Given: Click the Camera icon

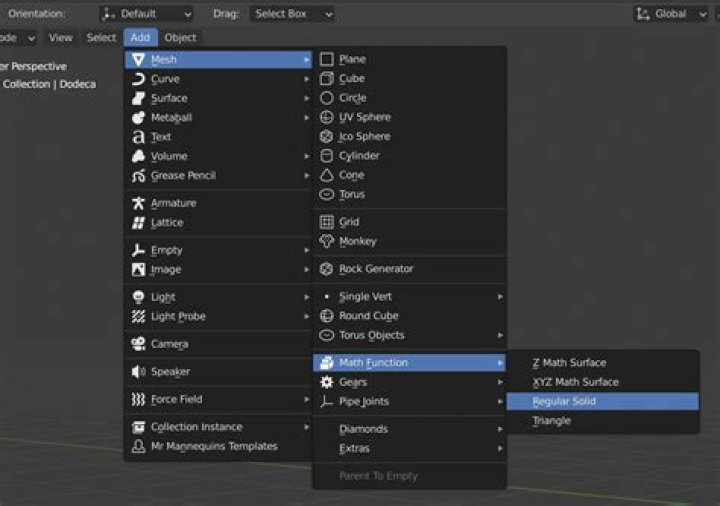Looking at the screenshot, I should pyautogui.click(x=138, y=344).
